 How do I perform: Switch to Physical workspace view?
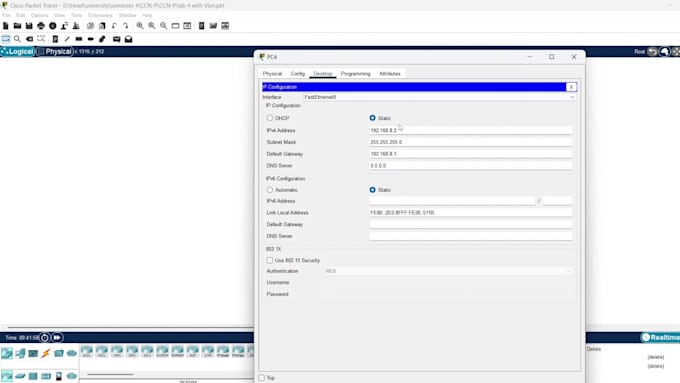(55, 52)
